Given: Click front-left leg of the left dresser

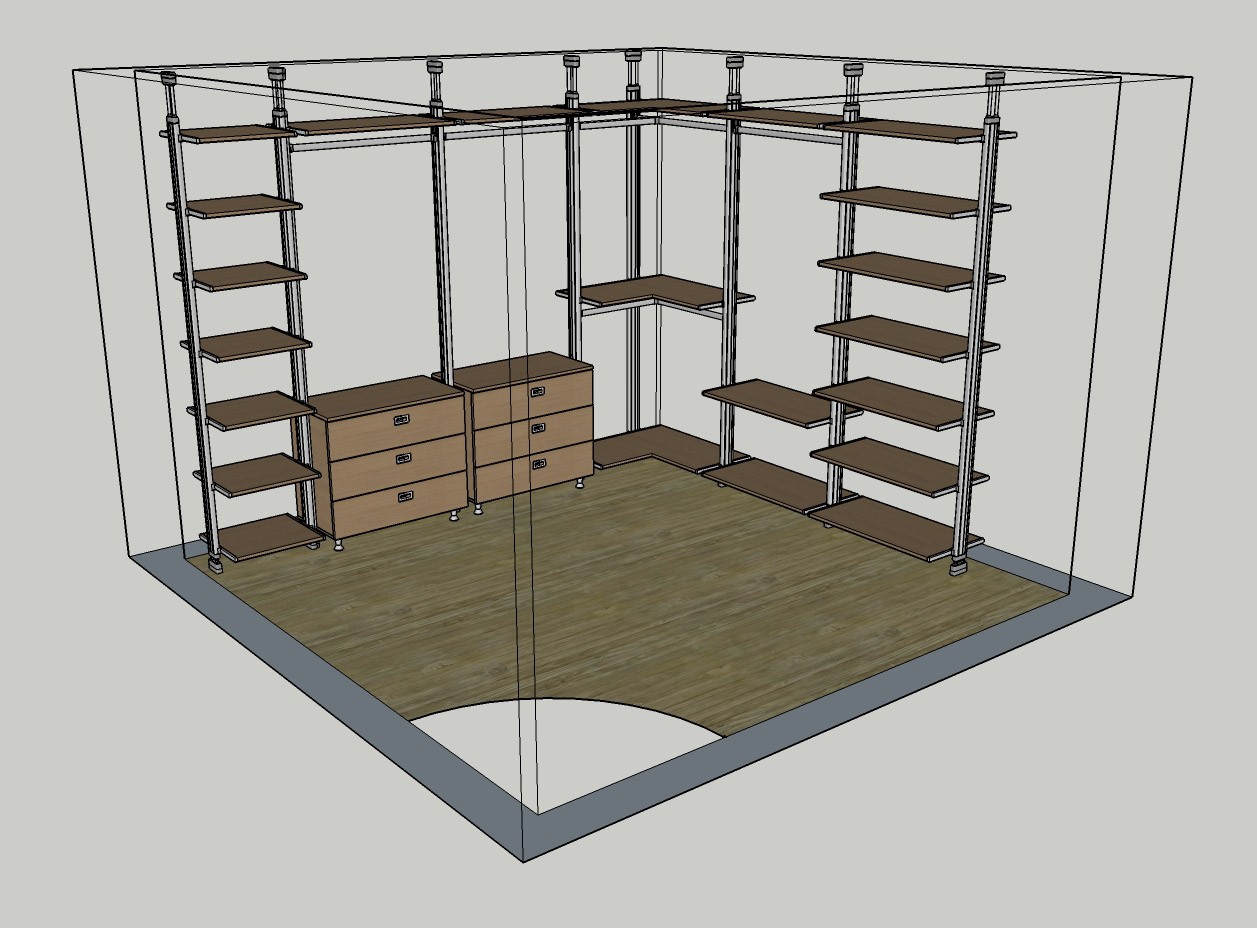Looking at the screenshot, I should pos(339,544).
